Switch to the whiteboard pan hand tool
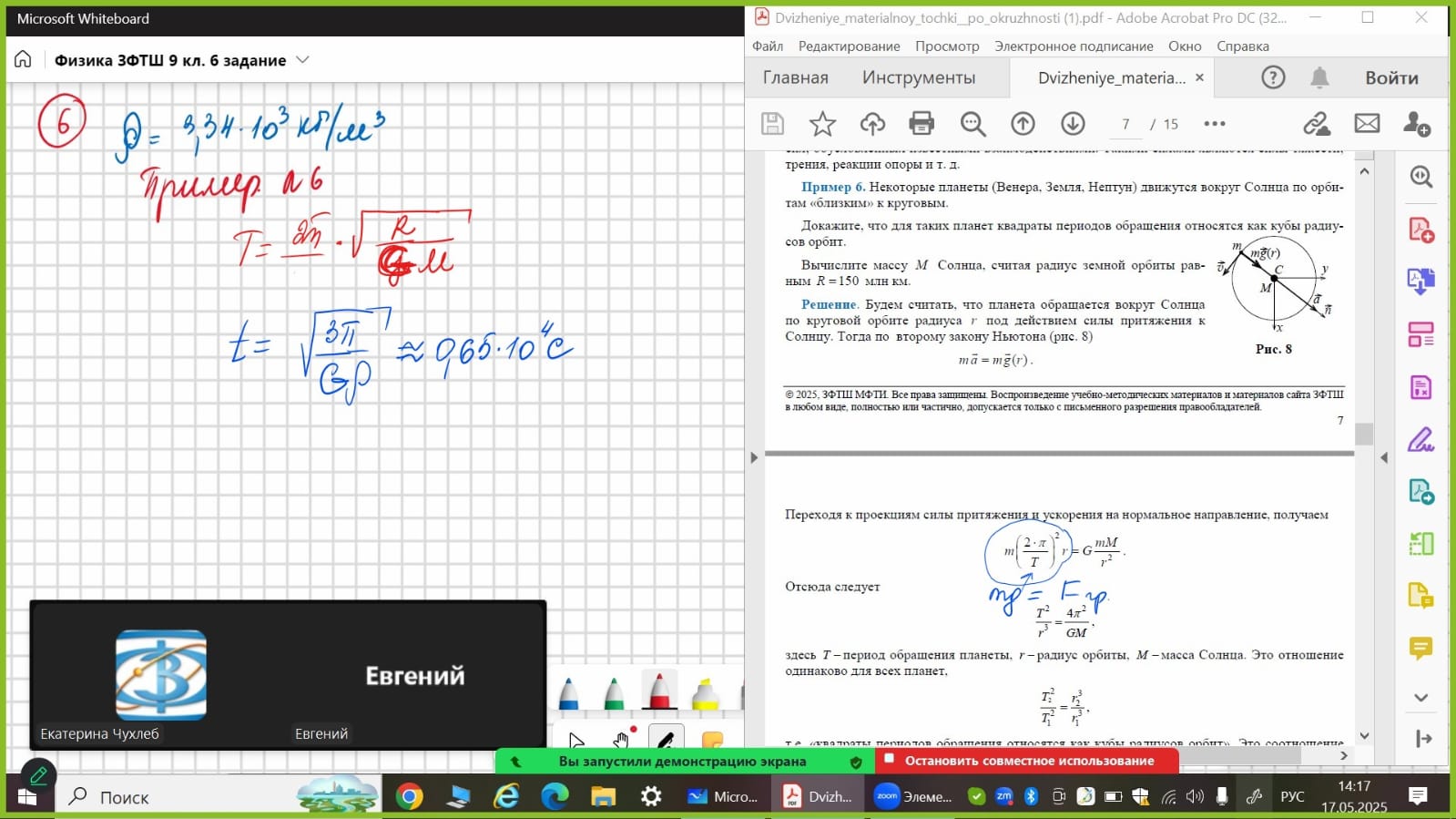Image resolution: width=1456 pixels, height=819 pixels. (622, 740)
